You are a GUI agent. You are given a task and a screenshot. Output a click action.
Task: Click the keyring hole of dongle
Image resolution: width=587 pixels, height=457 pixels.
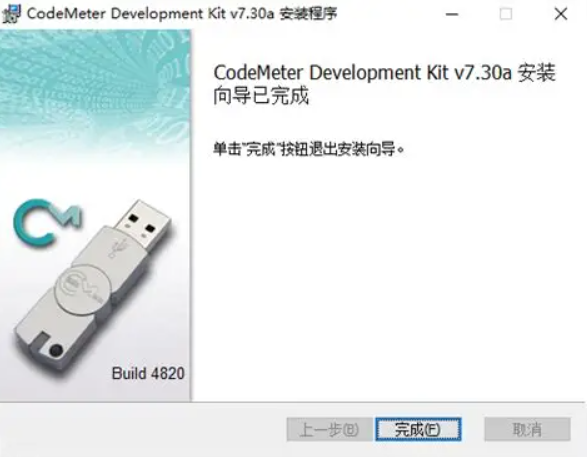pyautogui.click(x=56, y=350)
